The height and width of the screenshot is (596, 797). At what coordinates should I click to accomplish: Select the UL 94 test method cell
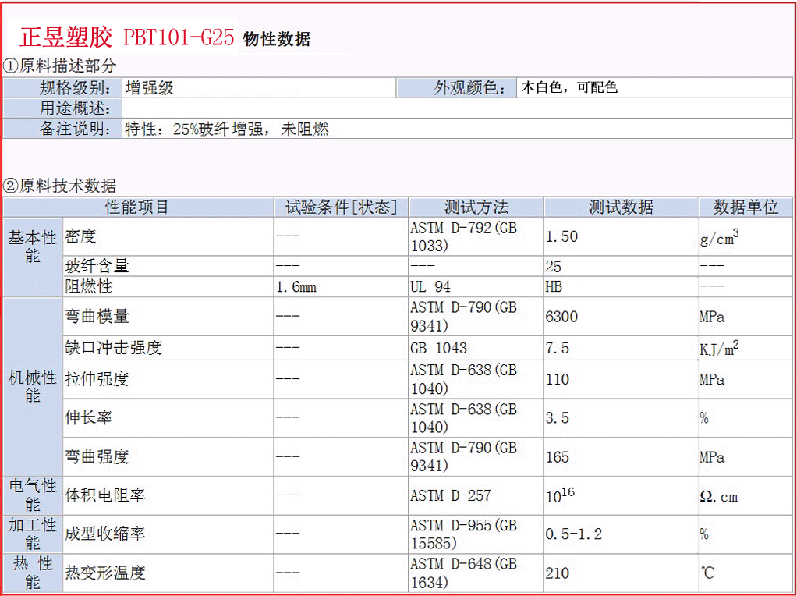[431, 287]
